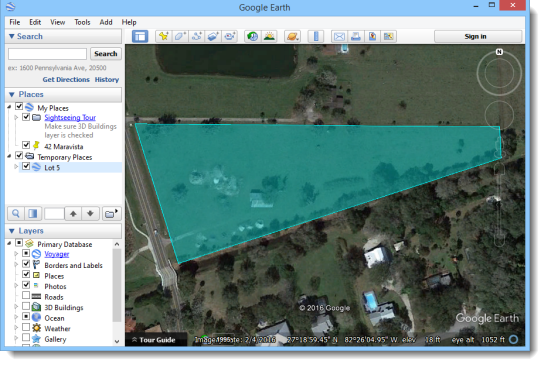Click the Places filter text box
Viewport: 545px width, 366px height.
(x=54, y=213)
